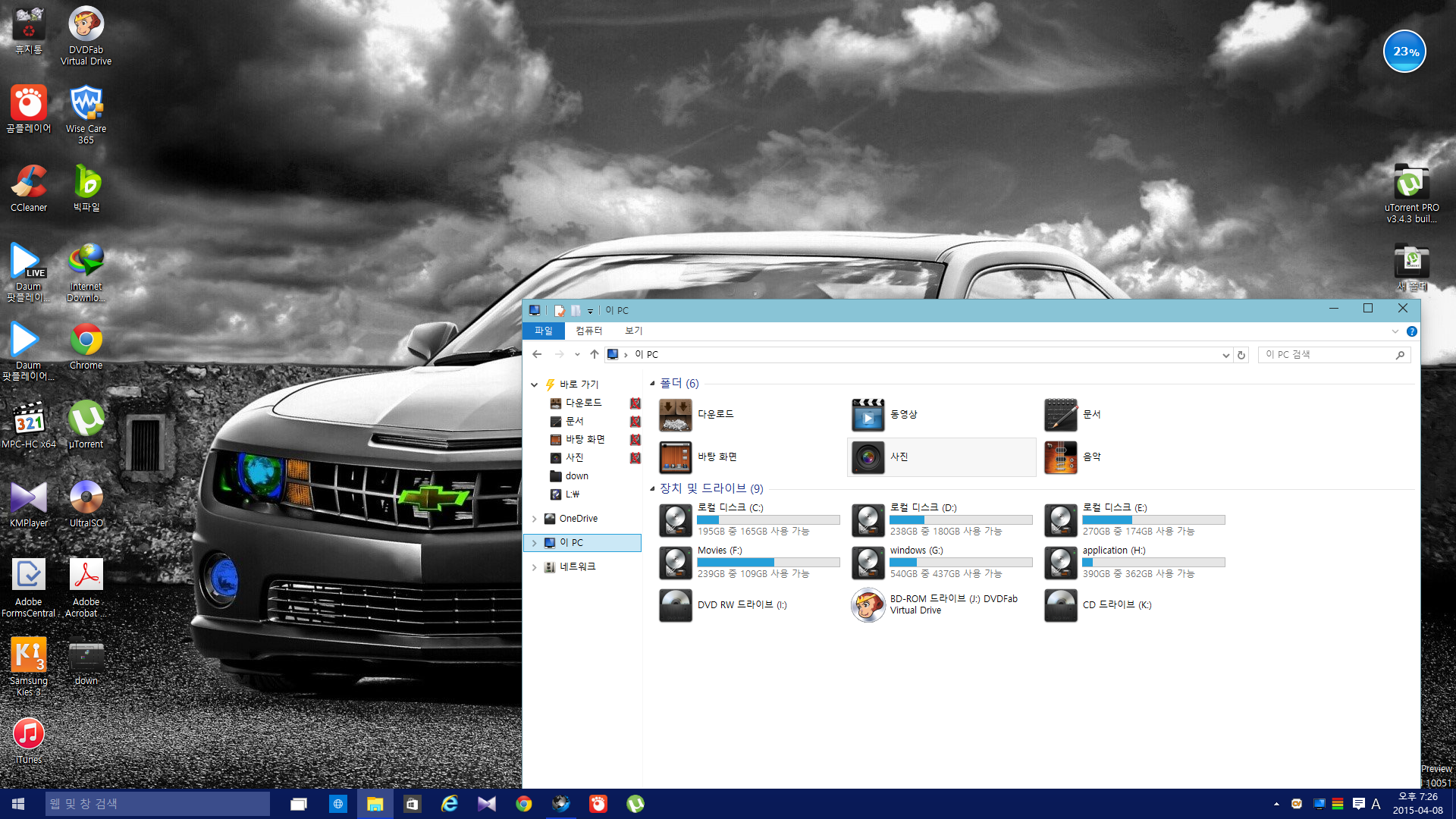
Task: Refresh the Explorer address bar
Action: pos(1241,355)
